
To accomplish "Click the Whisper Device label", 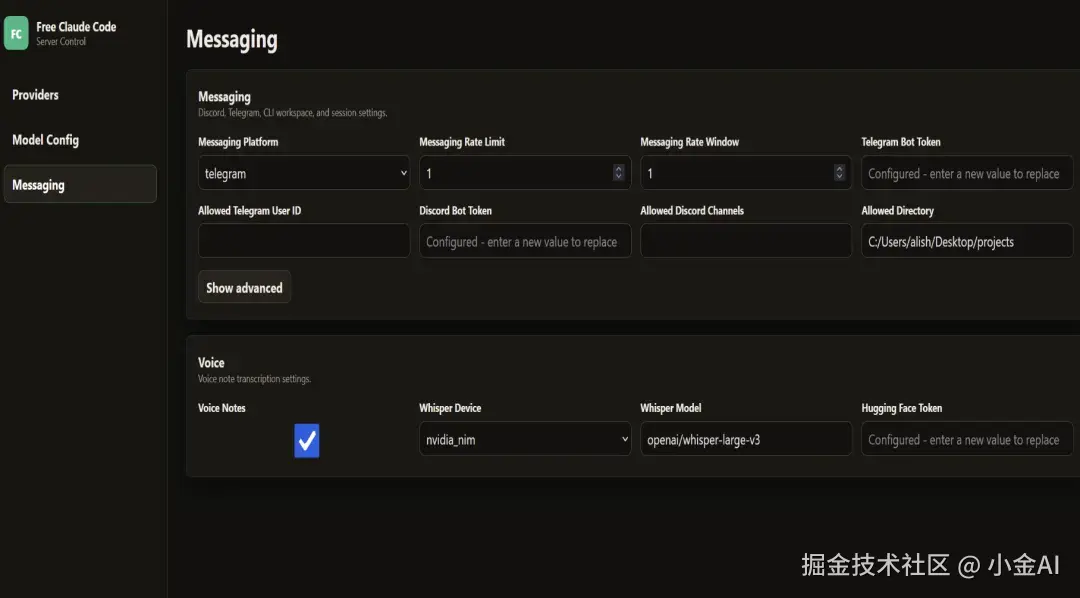I will pyautogui.click(x=450, y=408).
